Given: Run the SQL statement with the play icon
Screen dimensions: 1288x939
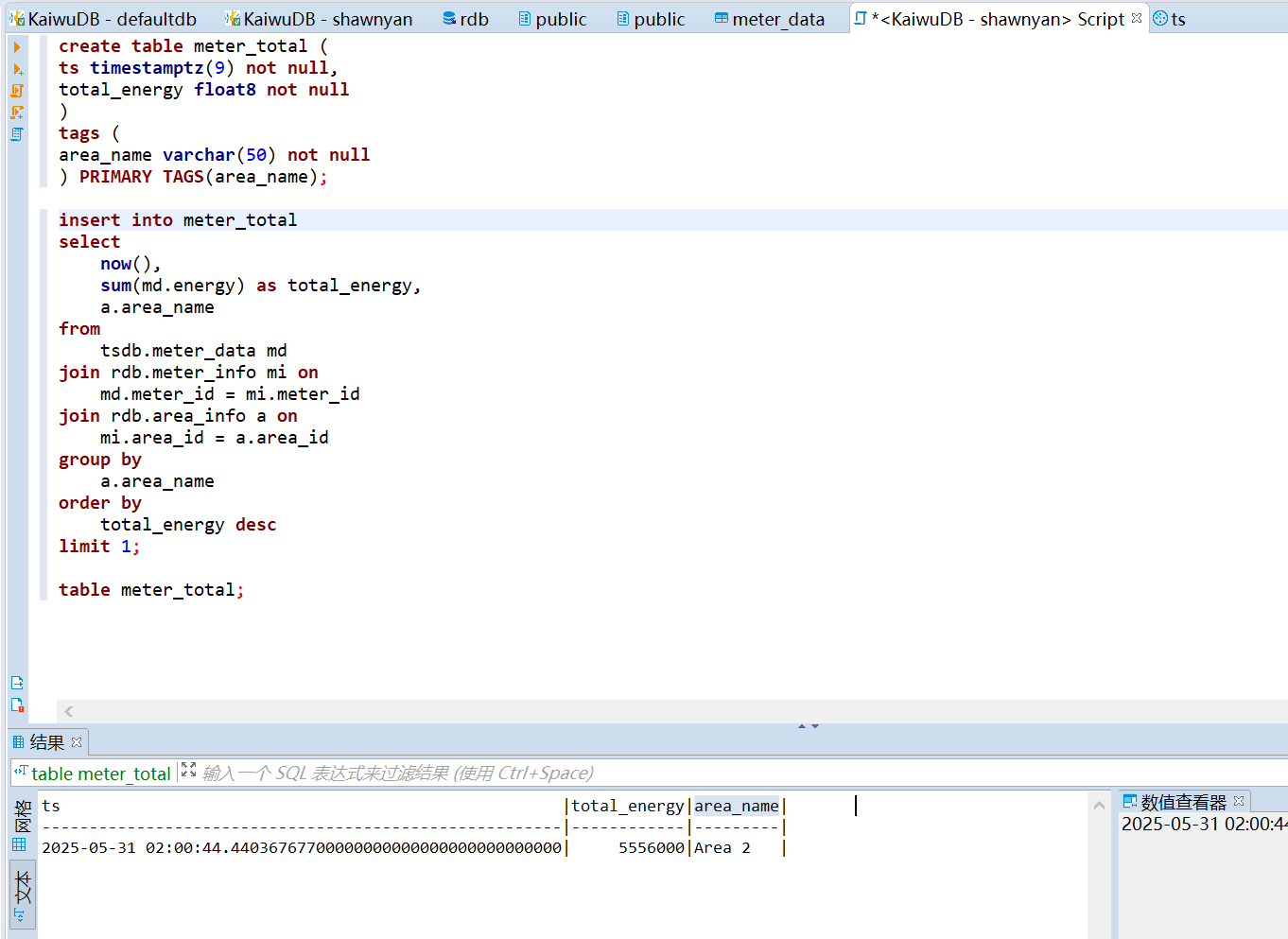Looking at the screenshot, I should coord(17,47).
